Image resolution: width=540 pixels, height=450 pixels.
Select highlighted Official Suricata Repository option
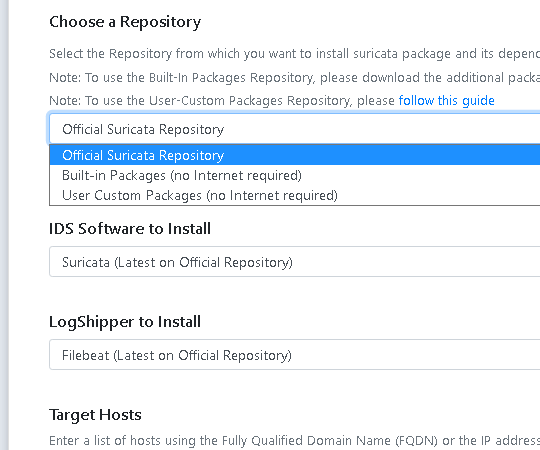coord(295,155)
